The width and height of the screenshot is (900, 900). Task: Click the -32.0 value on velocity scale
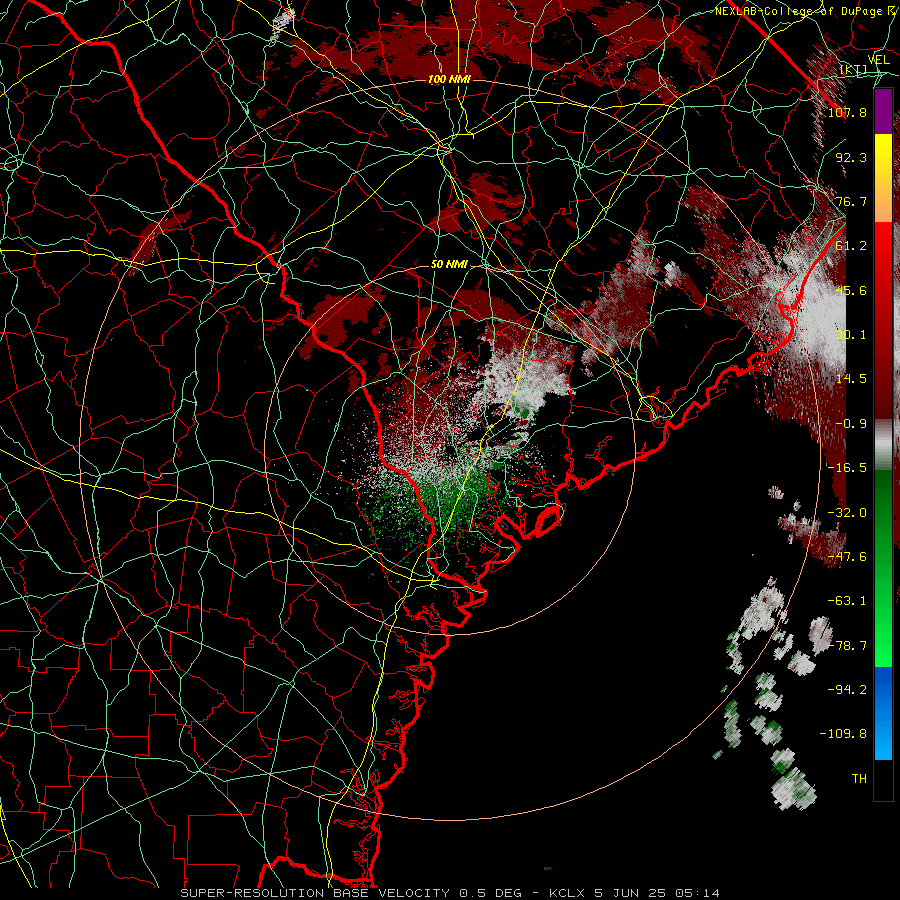click(847, 513)
